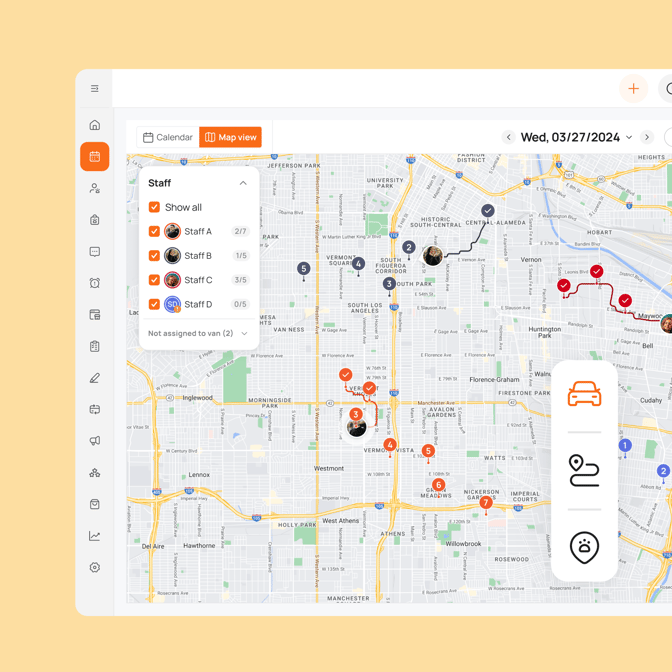Collapse the sidebar menu toggle
Viewport: 672px width, 672px height.
click(x=95, y=89)
